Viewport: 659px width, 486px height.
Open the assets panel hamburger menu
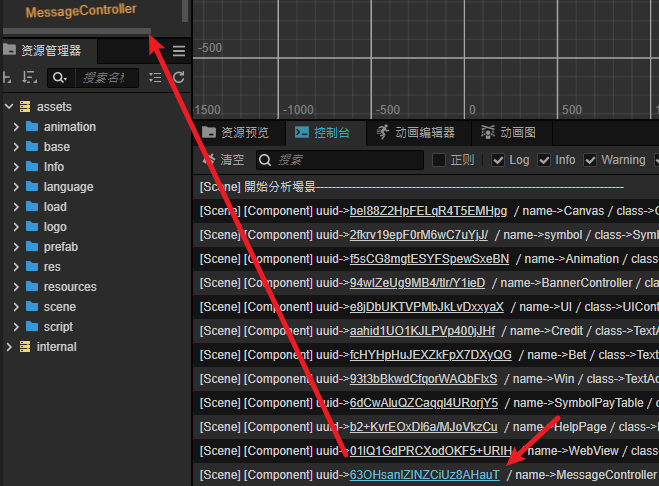(x=179, y=51)
